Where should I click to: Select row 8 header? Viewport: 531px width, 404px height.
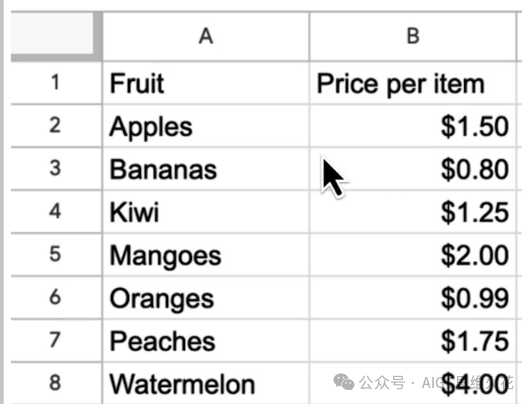coord(56,383)
